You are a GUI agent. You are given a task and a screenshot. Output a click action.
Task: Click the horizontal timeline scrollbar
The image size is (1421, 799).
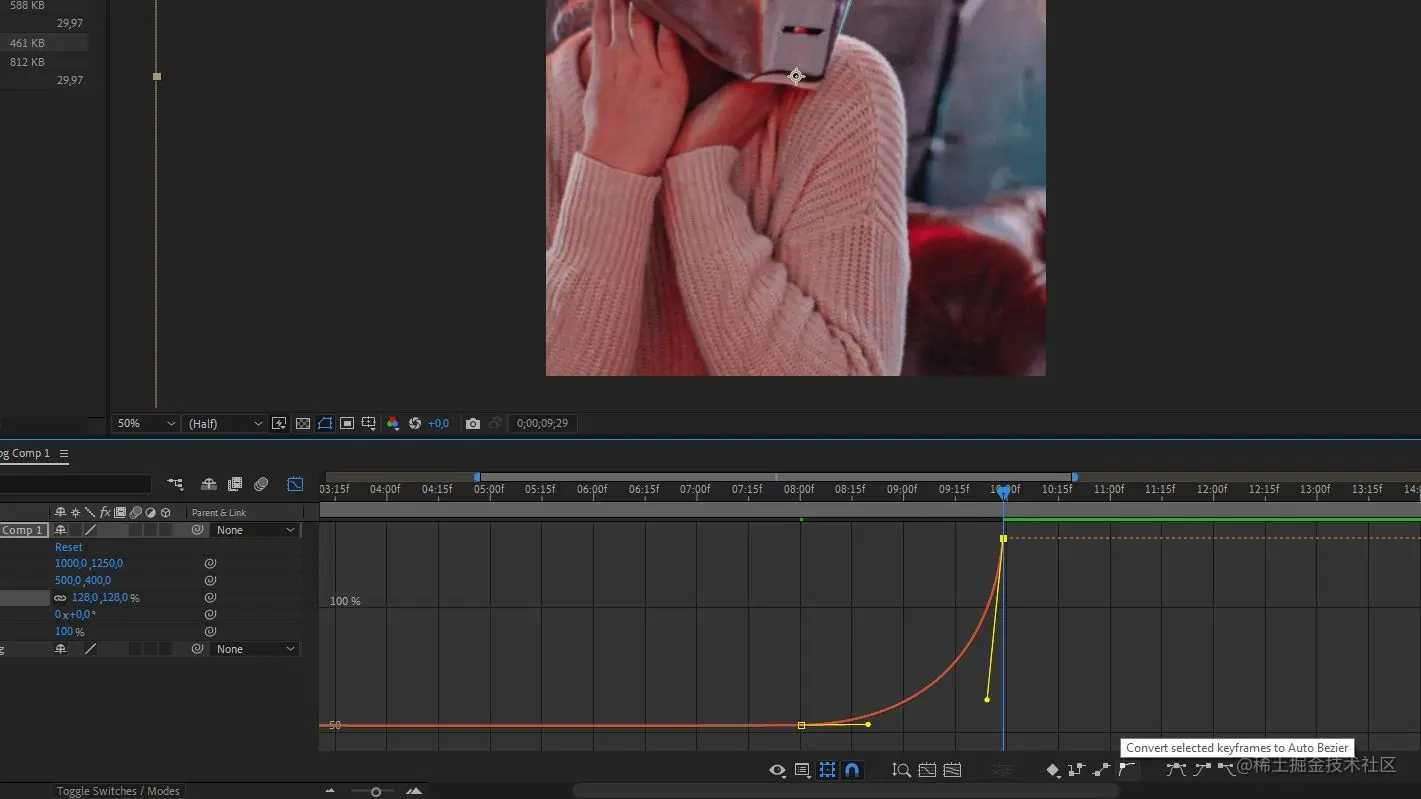(x=845, y=791)
